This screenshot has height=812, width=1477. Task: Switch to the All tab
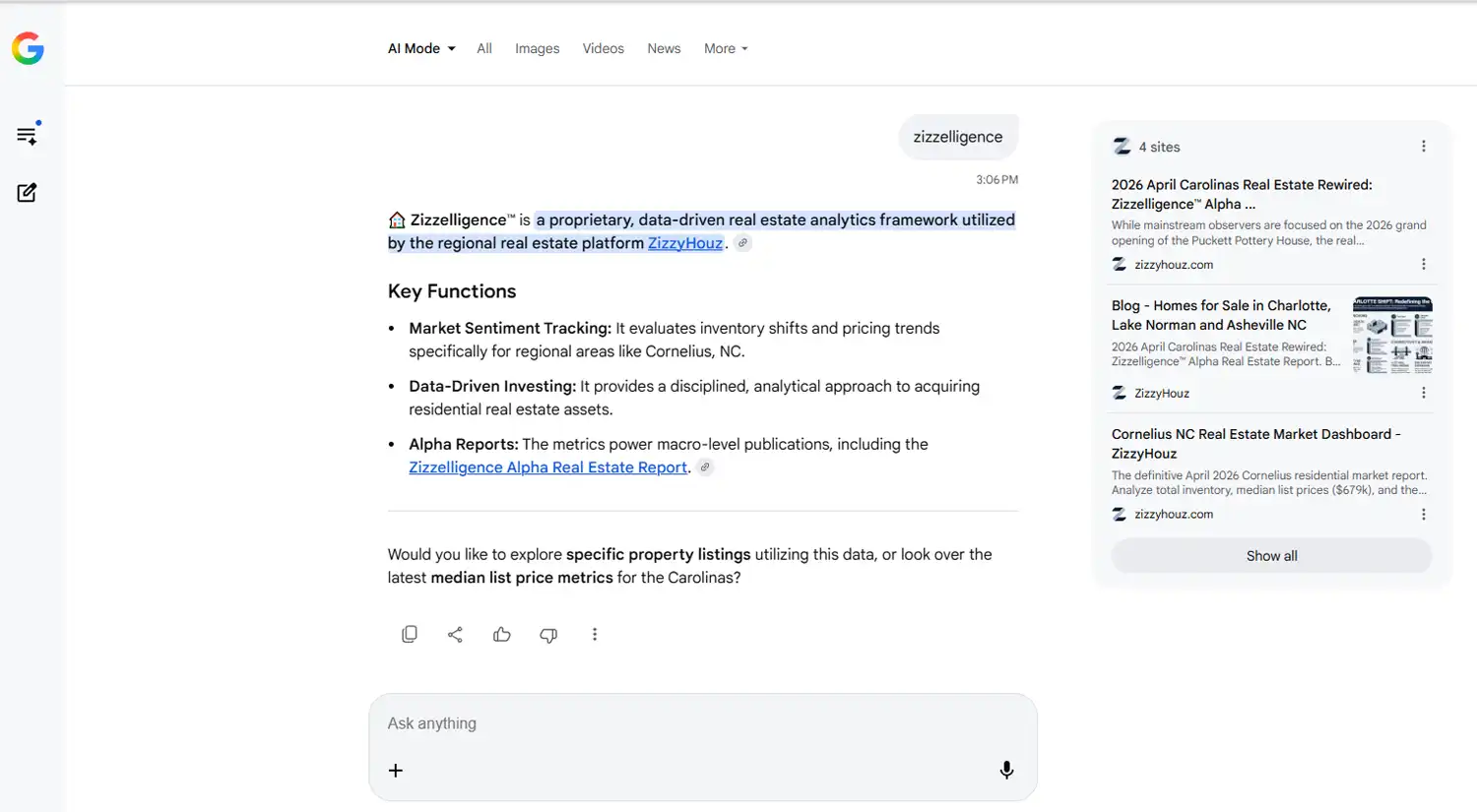(484, 48)
